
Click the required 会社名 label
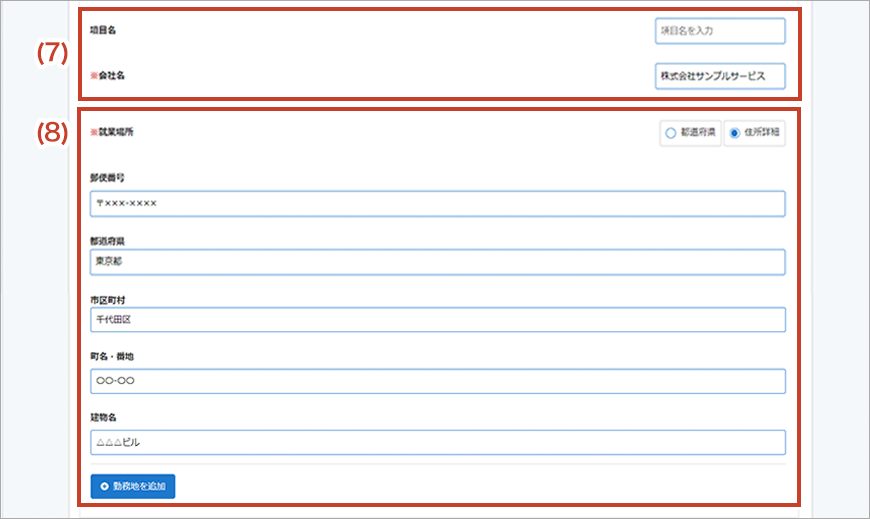coord(108,76)
